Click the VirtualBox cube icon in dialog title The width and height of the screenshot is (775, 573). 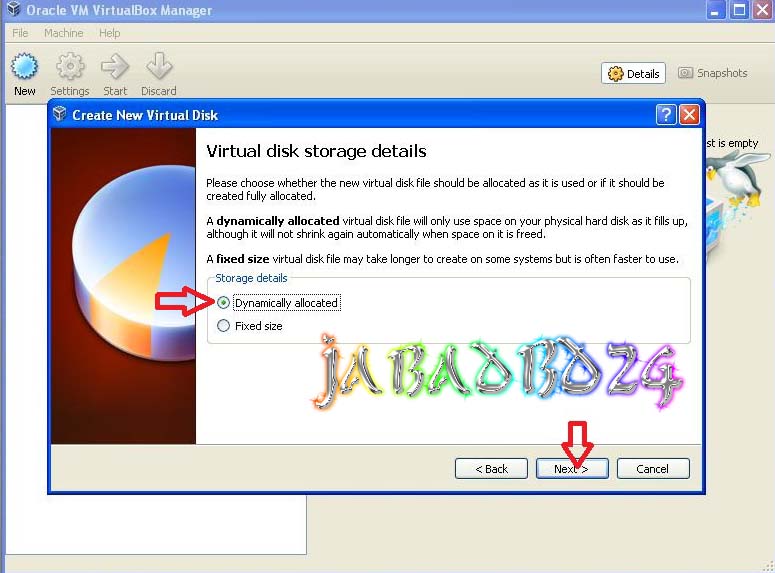tap(59, 114)
